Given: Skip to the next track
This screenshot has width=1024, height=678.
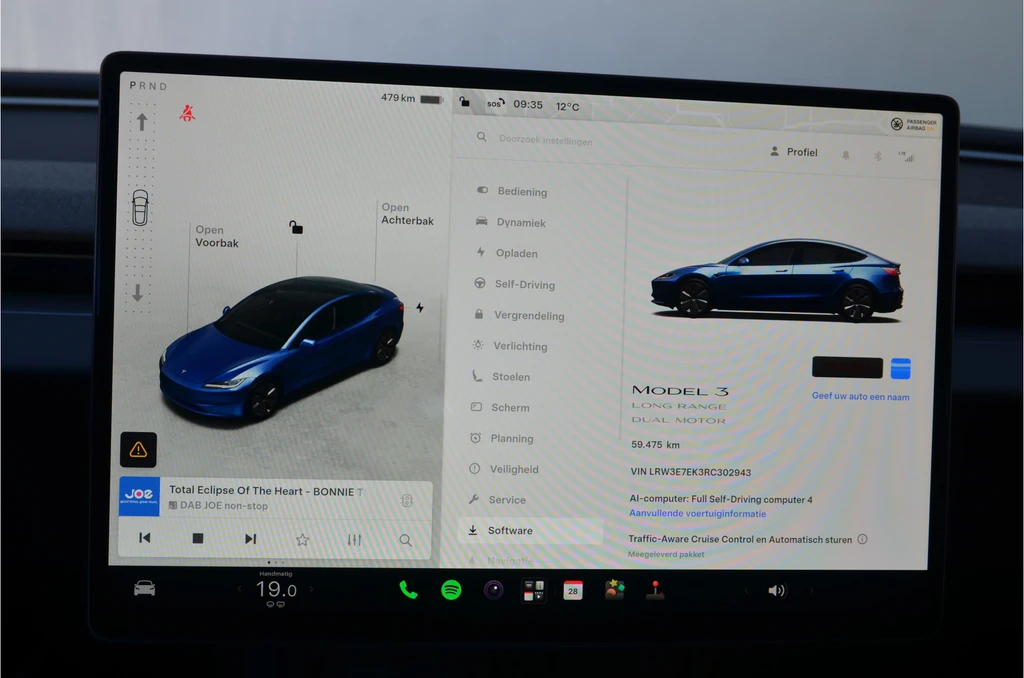Looking at the screenshot, I should click(250, 538).
